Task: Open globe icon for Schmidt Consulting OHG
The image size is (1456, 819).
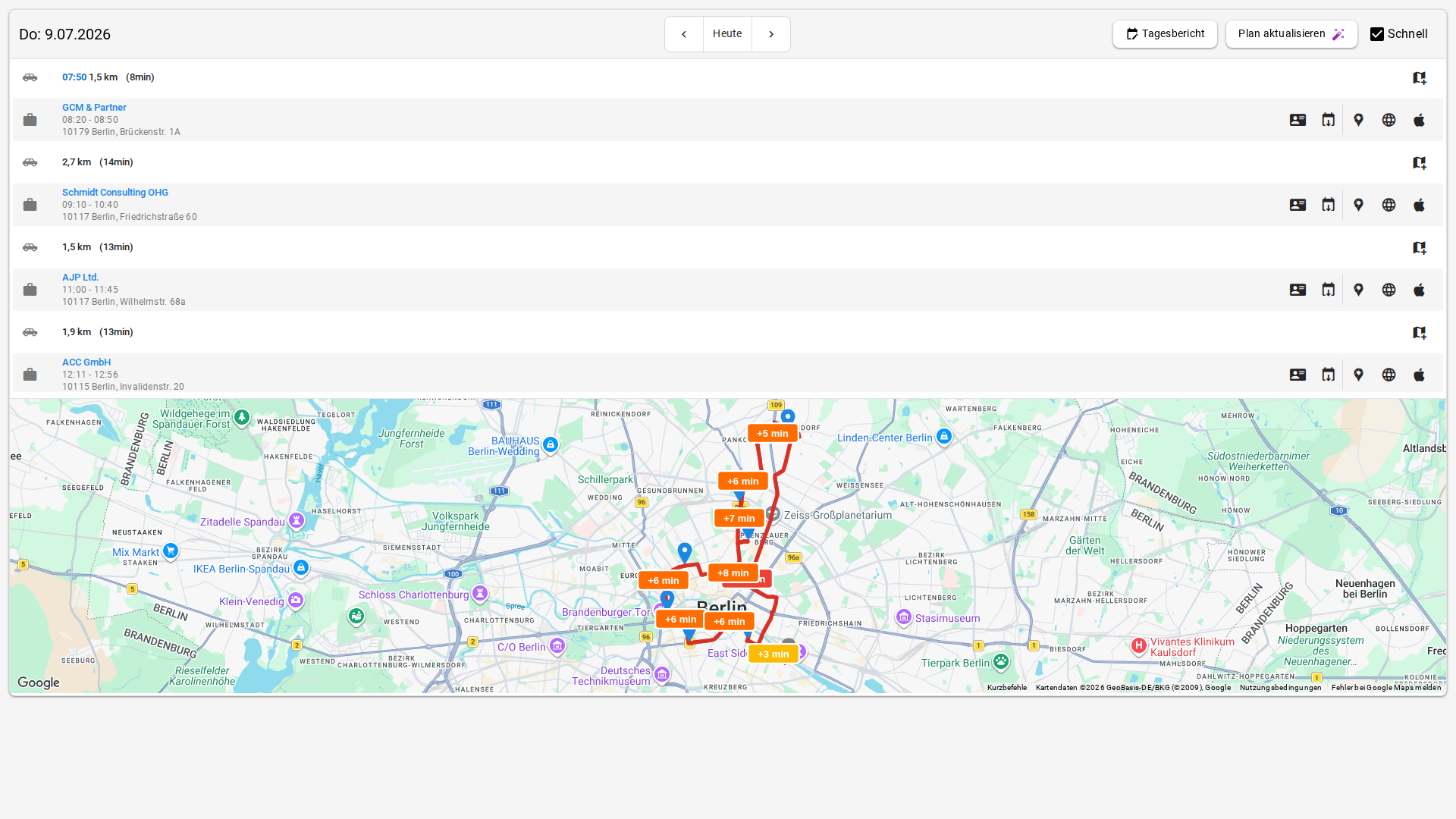Action: pos(1389,205)
